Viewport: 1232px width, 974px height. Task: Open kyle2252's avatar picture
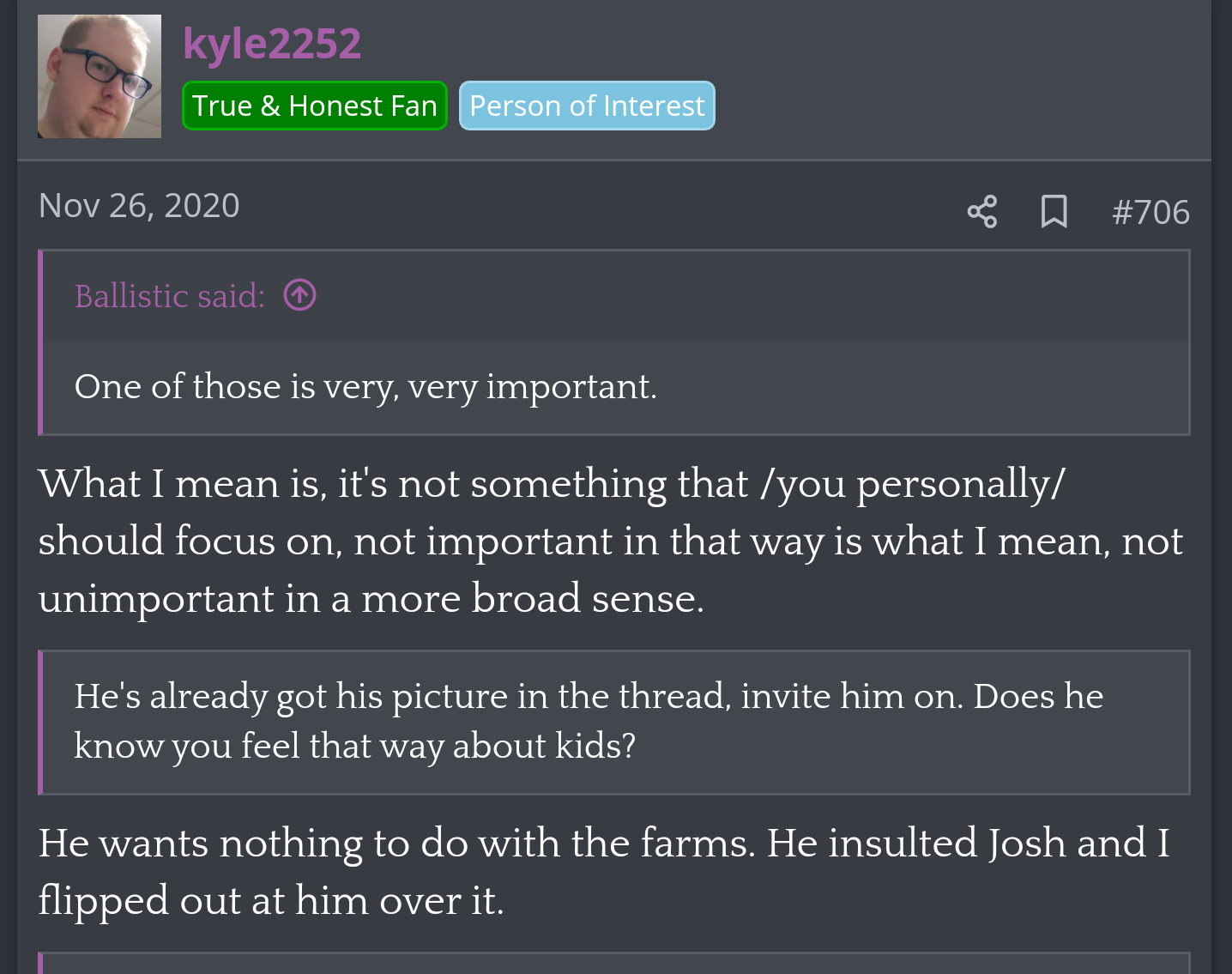point(100,76)
